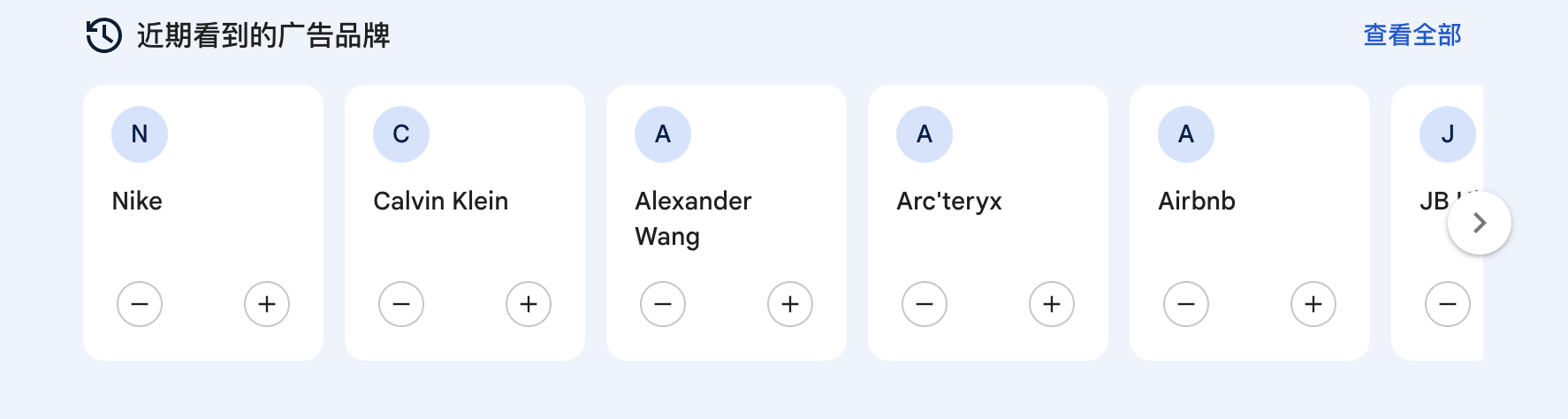1568x419 pixels.
Task: Click the "J" avatar on last card
Action: (1448, 134)
